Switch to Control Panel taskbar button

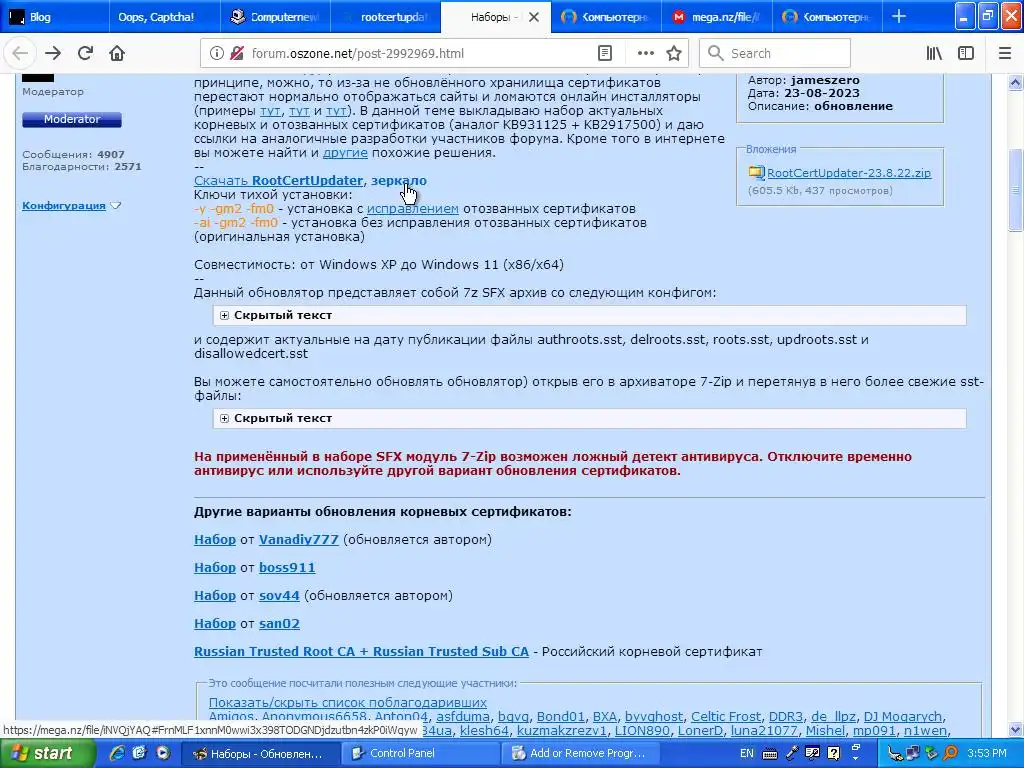click(421, 754)
